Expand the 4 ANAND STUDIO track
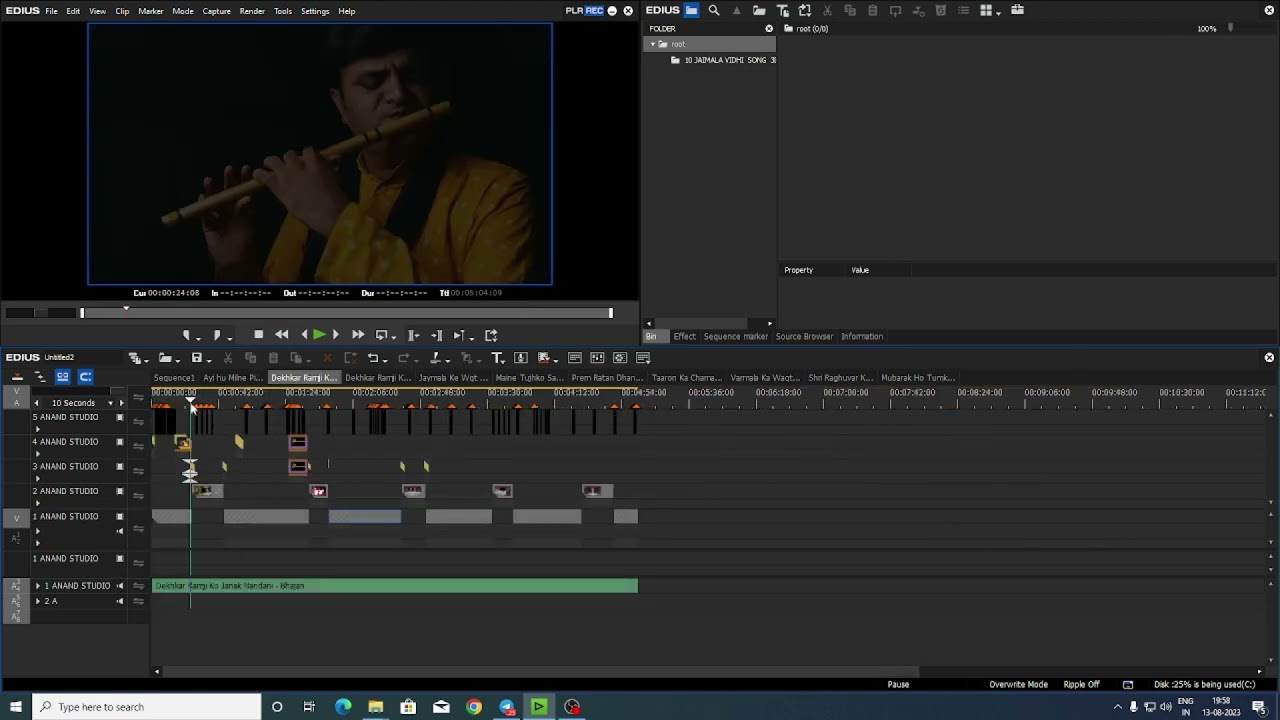The height and width of the screenshot is (720, 1280). pos(38,454)
